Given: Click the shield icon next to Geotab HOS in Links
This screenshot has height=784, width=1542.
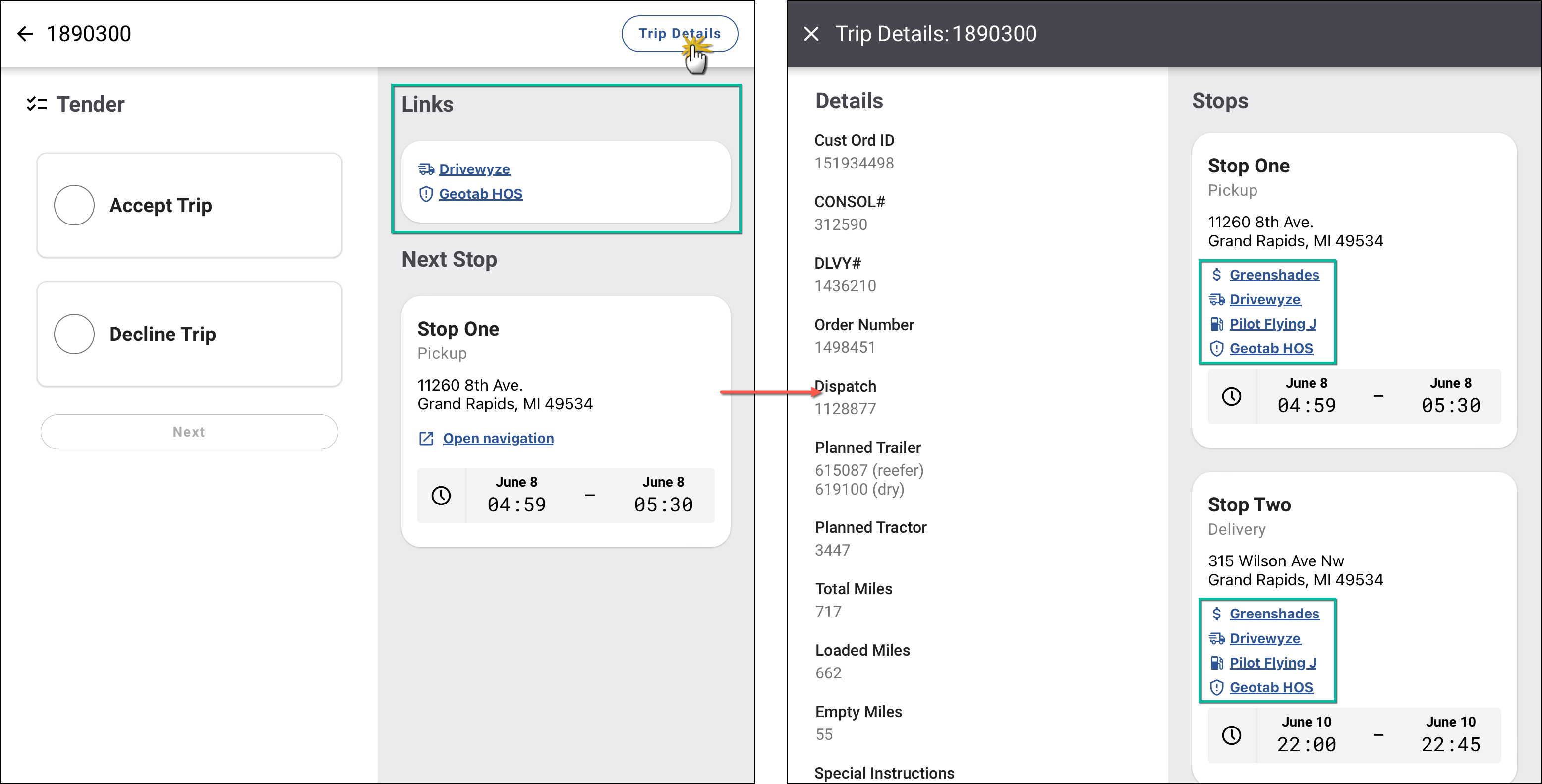Looking at the screenshot, I should [426, 194].
